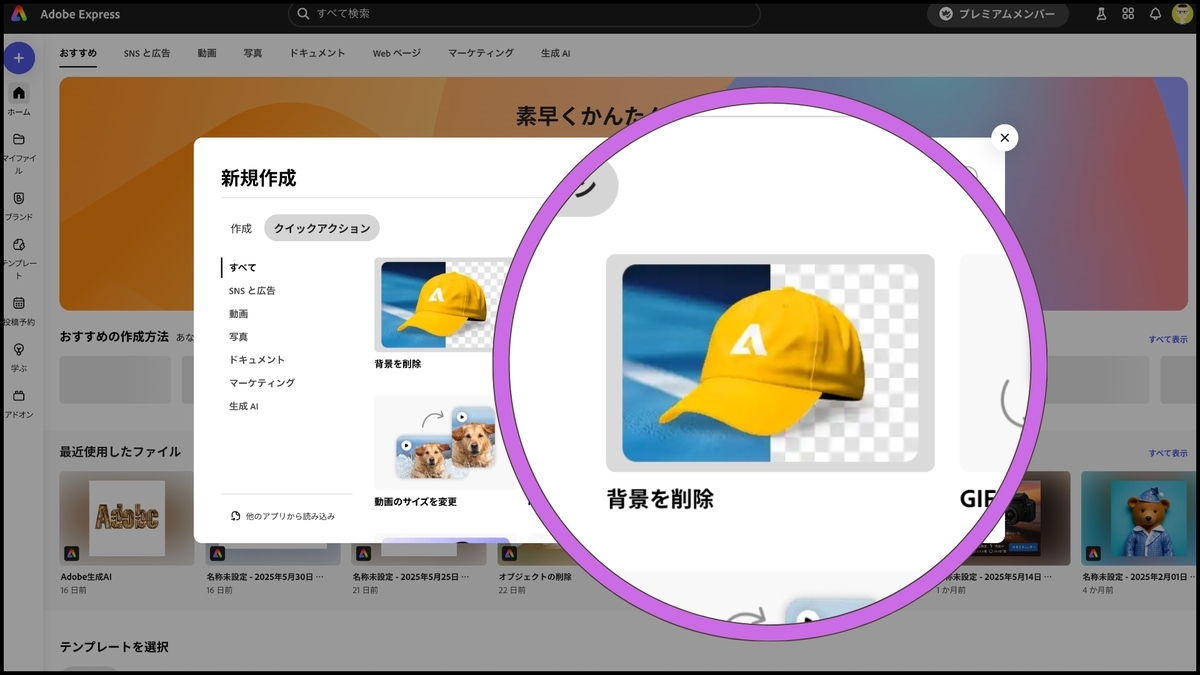Open the apps grid icon
The image size is (1200, 675).
[x=1128, y=14]
